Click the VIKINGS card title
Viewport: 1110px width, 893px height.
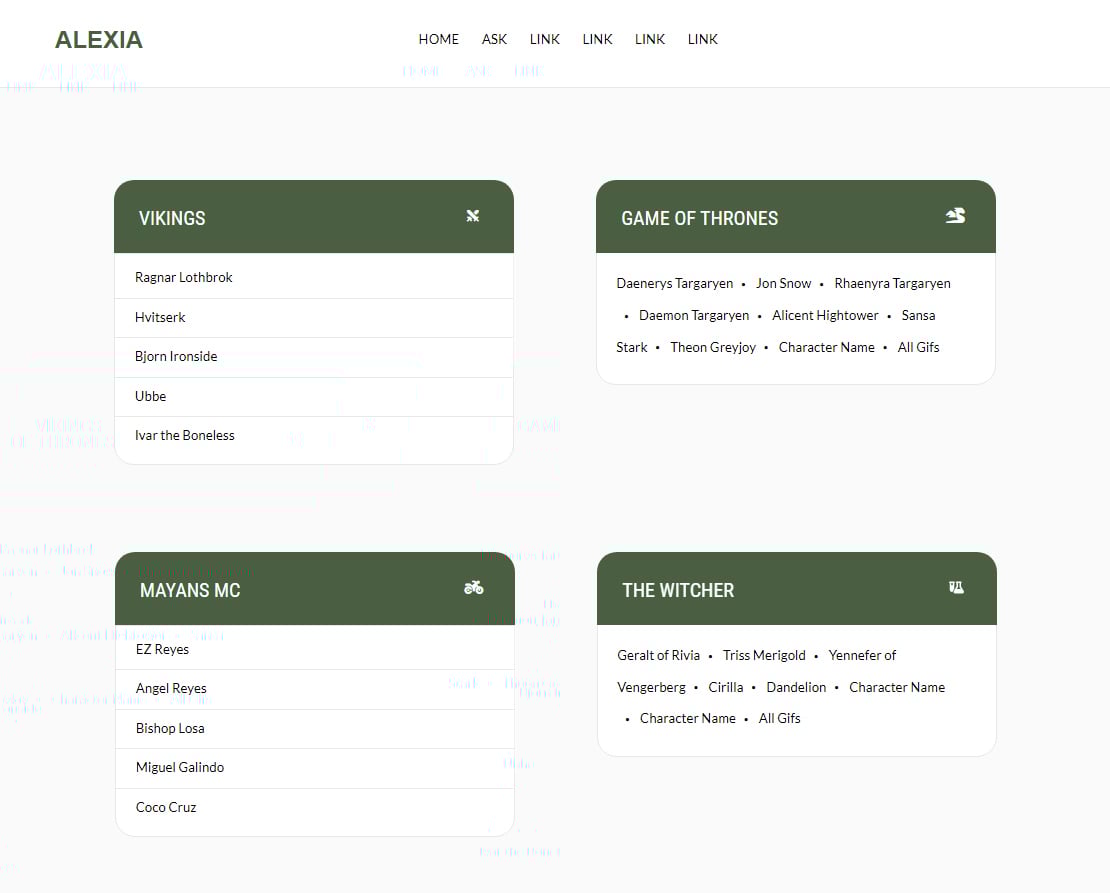tap(172, 218)
